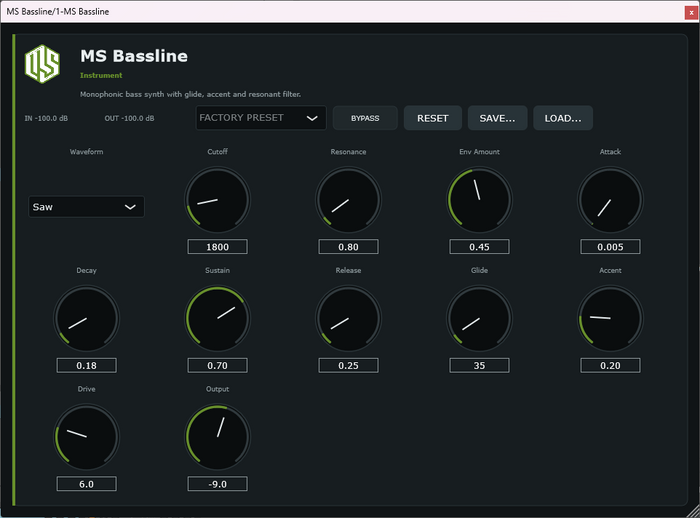
Task: Toggle the BYPASS button
Action: pos(365,118)
